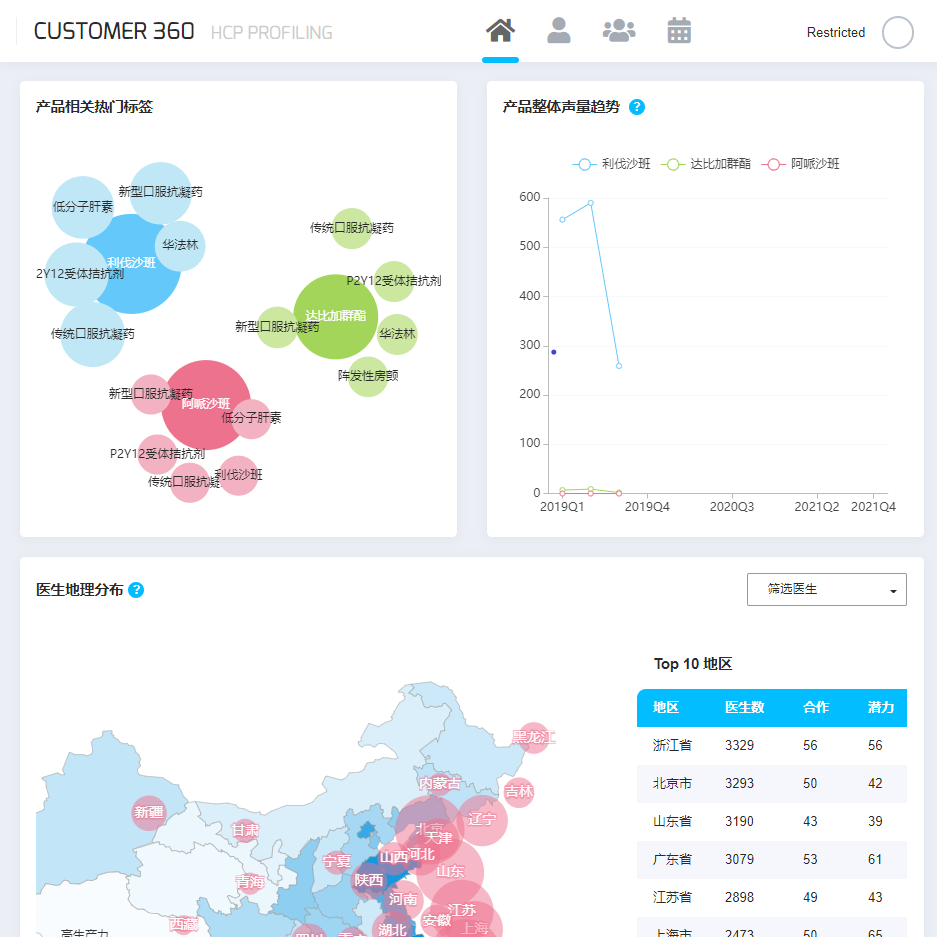This screenshot has height=937, width=937.
Task: Click the calendar icon in the top bar
Action: (680, 29)
